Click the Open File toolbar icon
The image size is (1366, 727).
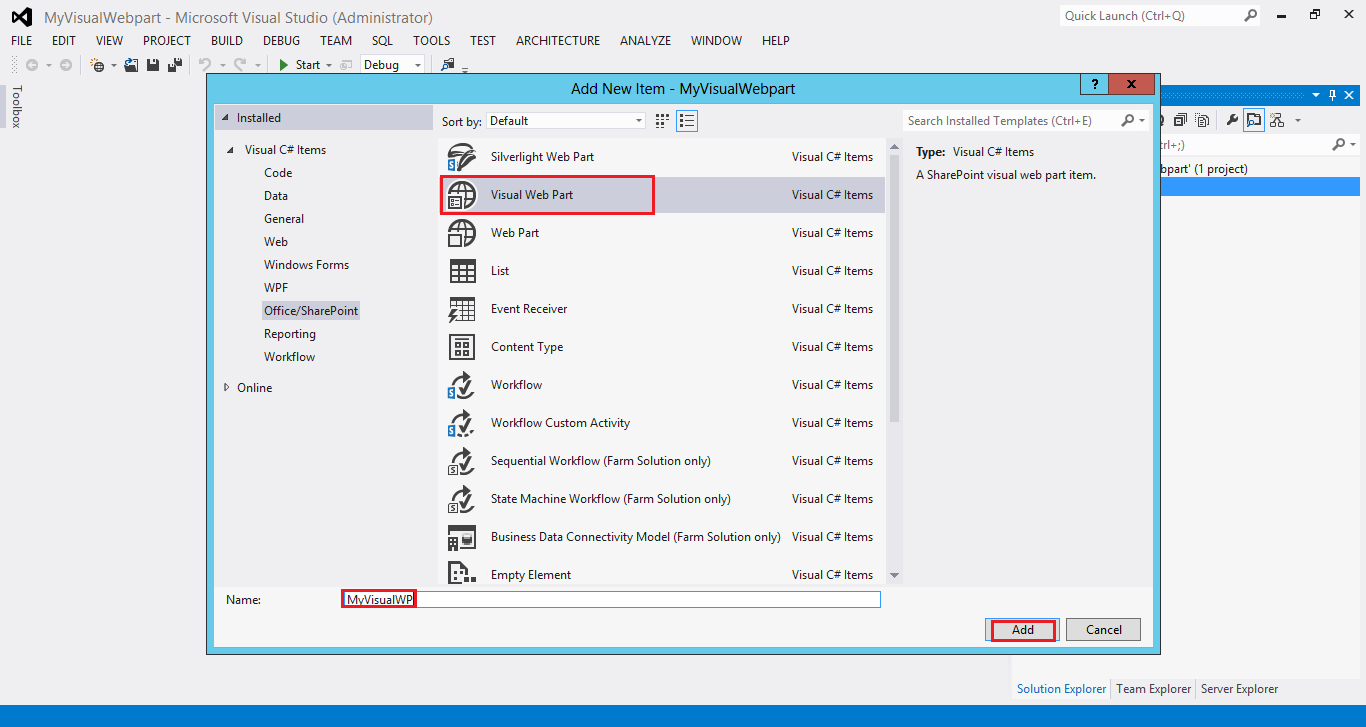point(131,65)
